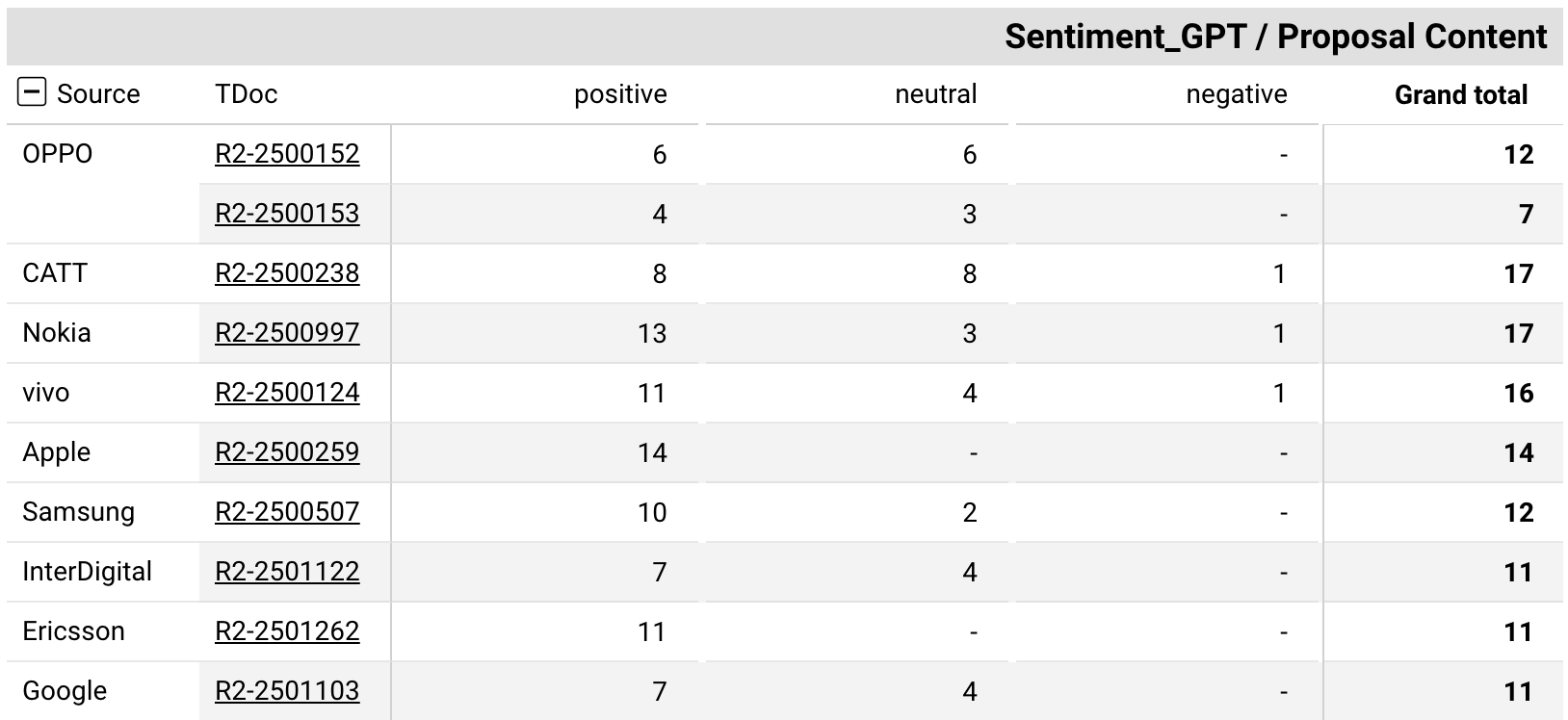Collapse the Source column group
The width and height of the screenshot is (1568, 720).
pyautogui.click(x=32, y=92)
